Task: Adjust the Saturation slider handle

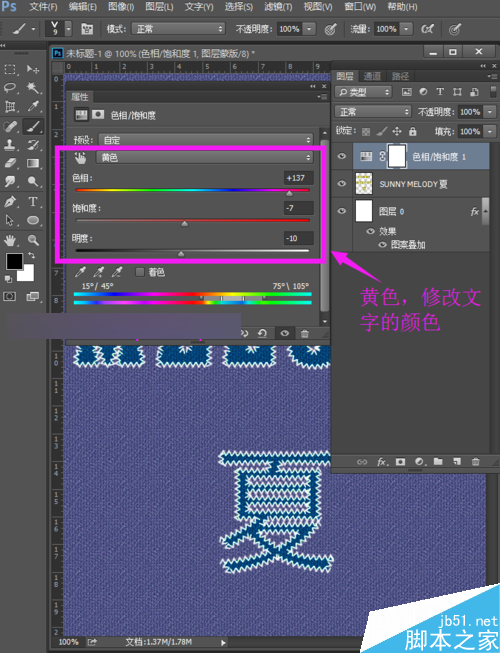Action: point(184,224)
